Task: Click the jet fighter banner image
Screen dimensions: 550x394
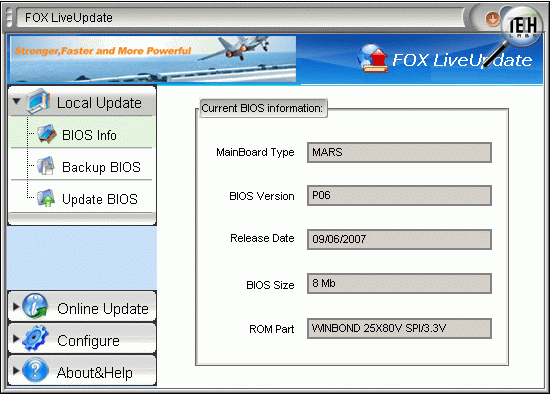Action: coord(153,59)
